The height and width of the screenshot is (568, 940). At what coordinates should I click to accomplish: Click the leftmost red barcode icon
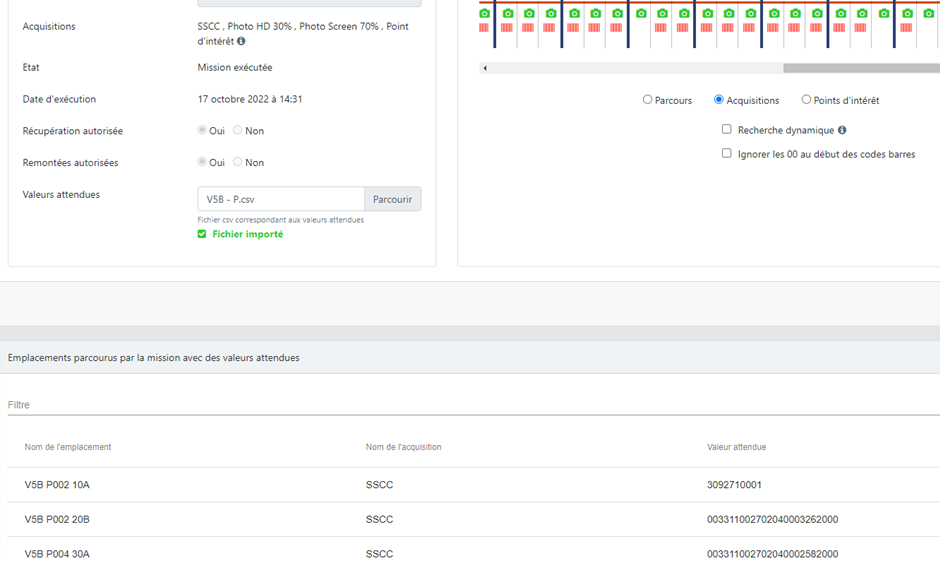pyautogui.click(x=484, y=28)
